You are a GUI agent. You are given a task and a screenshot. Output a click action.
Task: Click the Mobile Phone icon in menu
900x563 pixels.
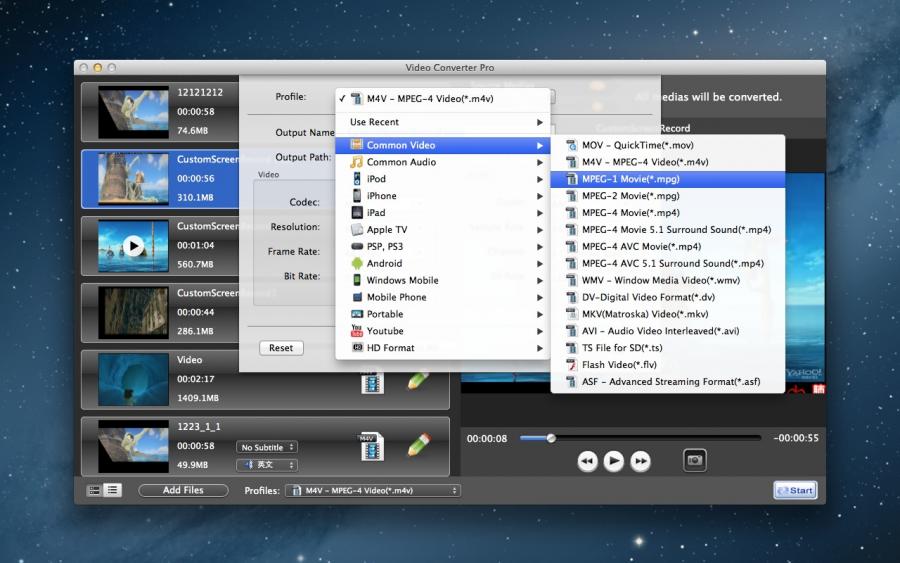(x=356, y=297)
